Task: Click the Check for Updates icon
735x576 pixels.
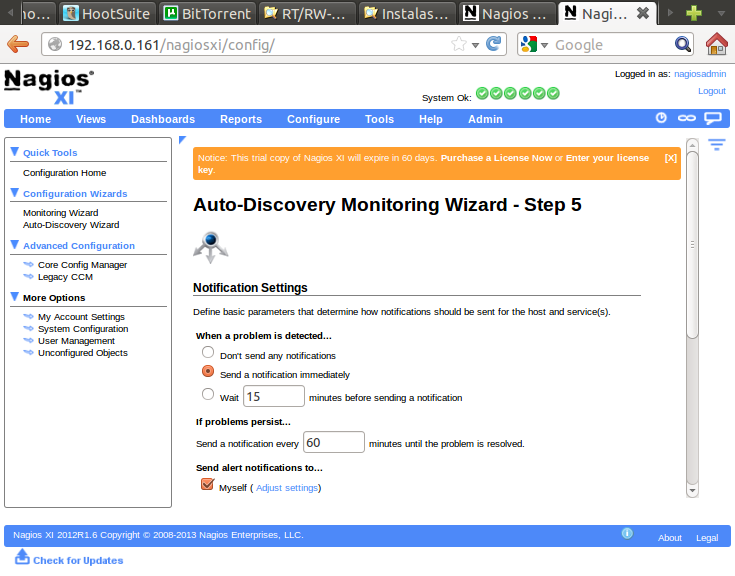Action: click(22, 558)
